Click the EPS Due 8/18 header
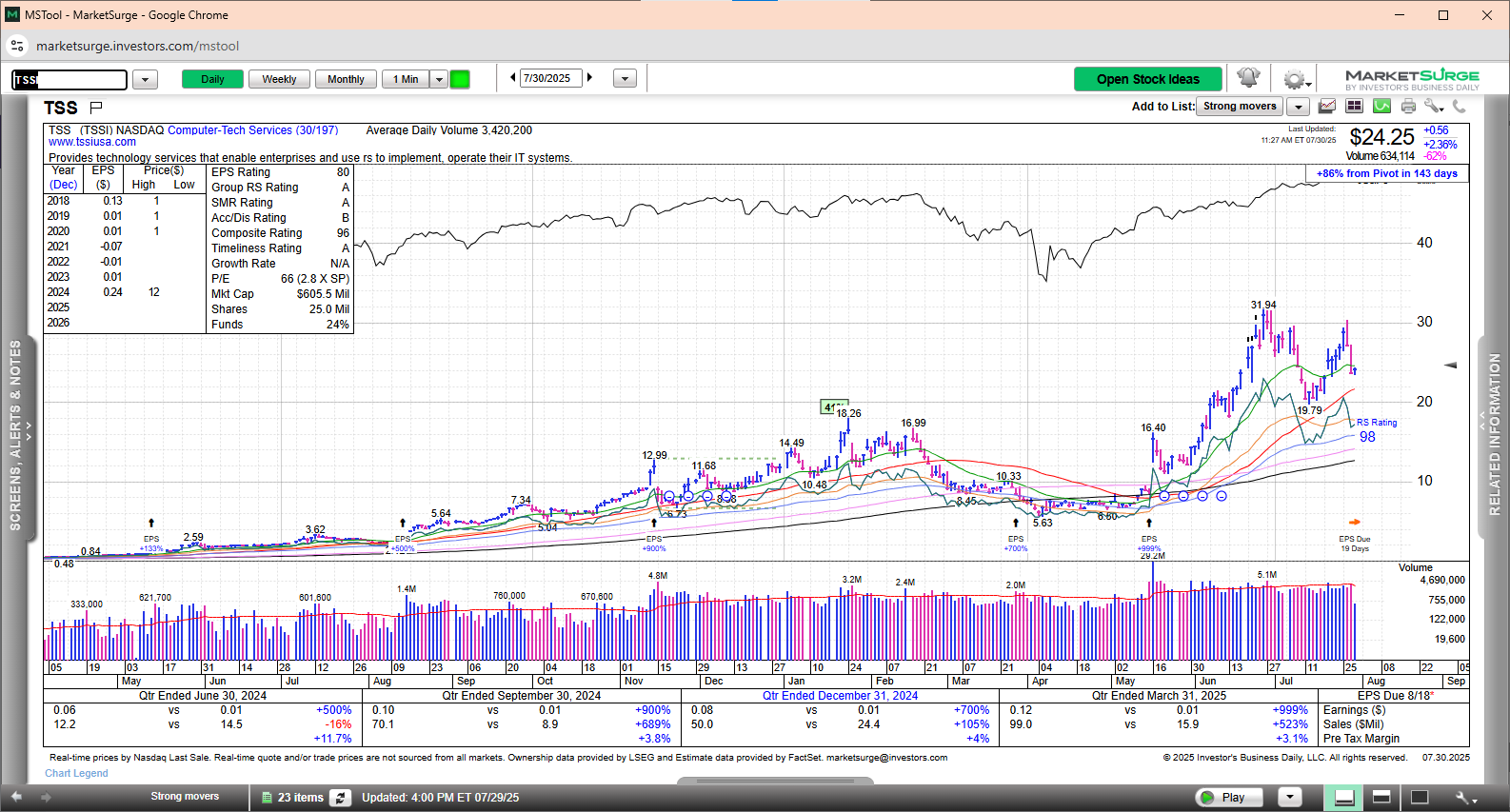1510x812 pixels. point(1396,696)
